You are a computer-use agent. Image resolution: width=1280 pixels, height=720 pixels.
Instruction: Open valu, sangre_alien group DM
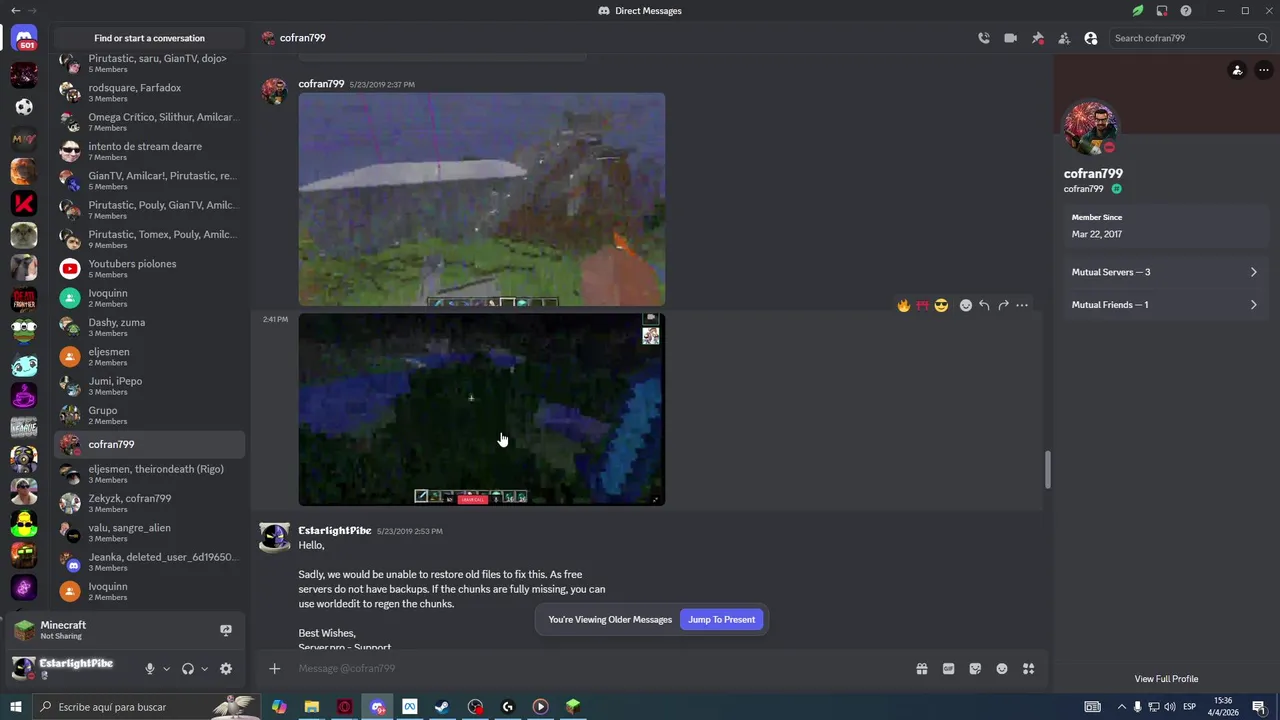pos(150,532)
